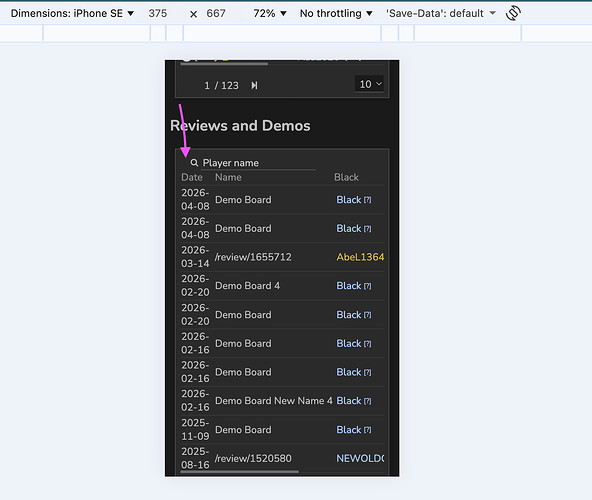
Task: Open Demo Board New Name 4 entry
Action: [x=274, y=401]
